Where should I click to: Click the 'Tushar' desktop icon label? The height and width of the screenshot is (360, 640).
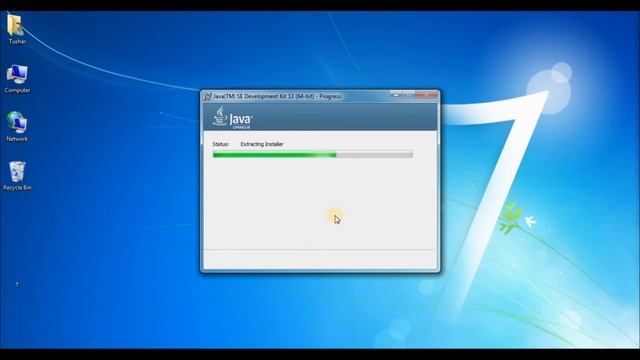(17, 42)
